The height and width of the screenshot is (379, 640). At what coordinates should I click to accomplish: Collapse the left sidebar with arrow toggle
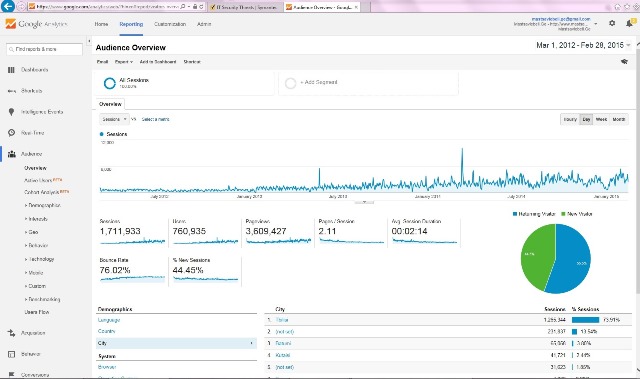[89, 41]
